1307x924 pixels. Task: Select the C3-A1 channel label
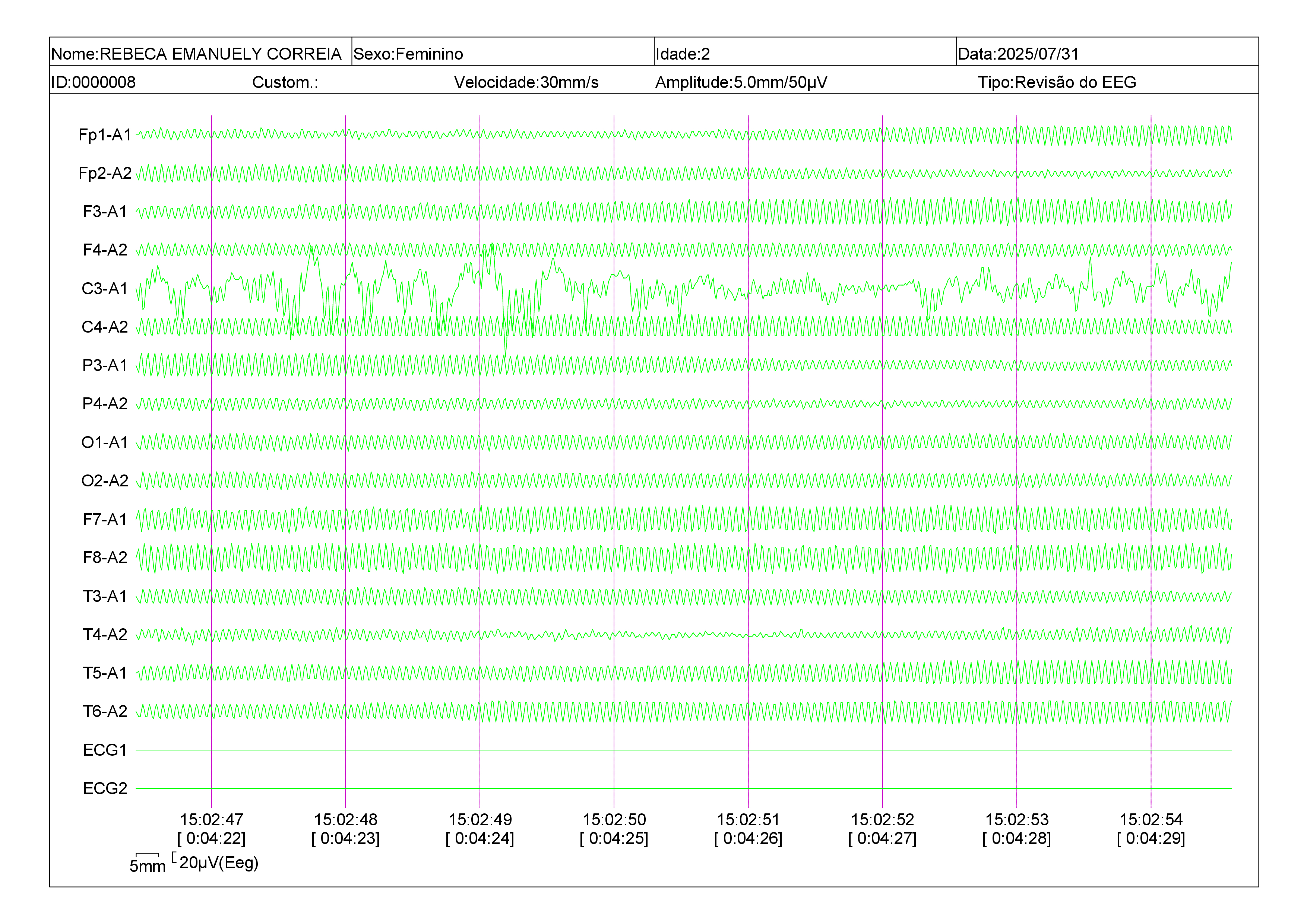point(105,289)
